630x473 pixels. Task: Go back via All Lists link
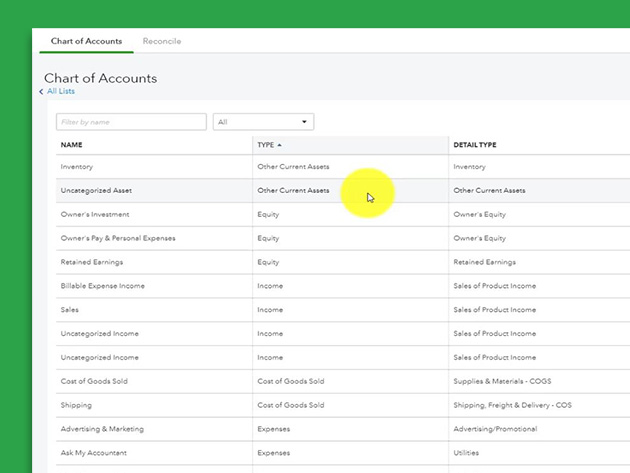point(61,91)
